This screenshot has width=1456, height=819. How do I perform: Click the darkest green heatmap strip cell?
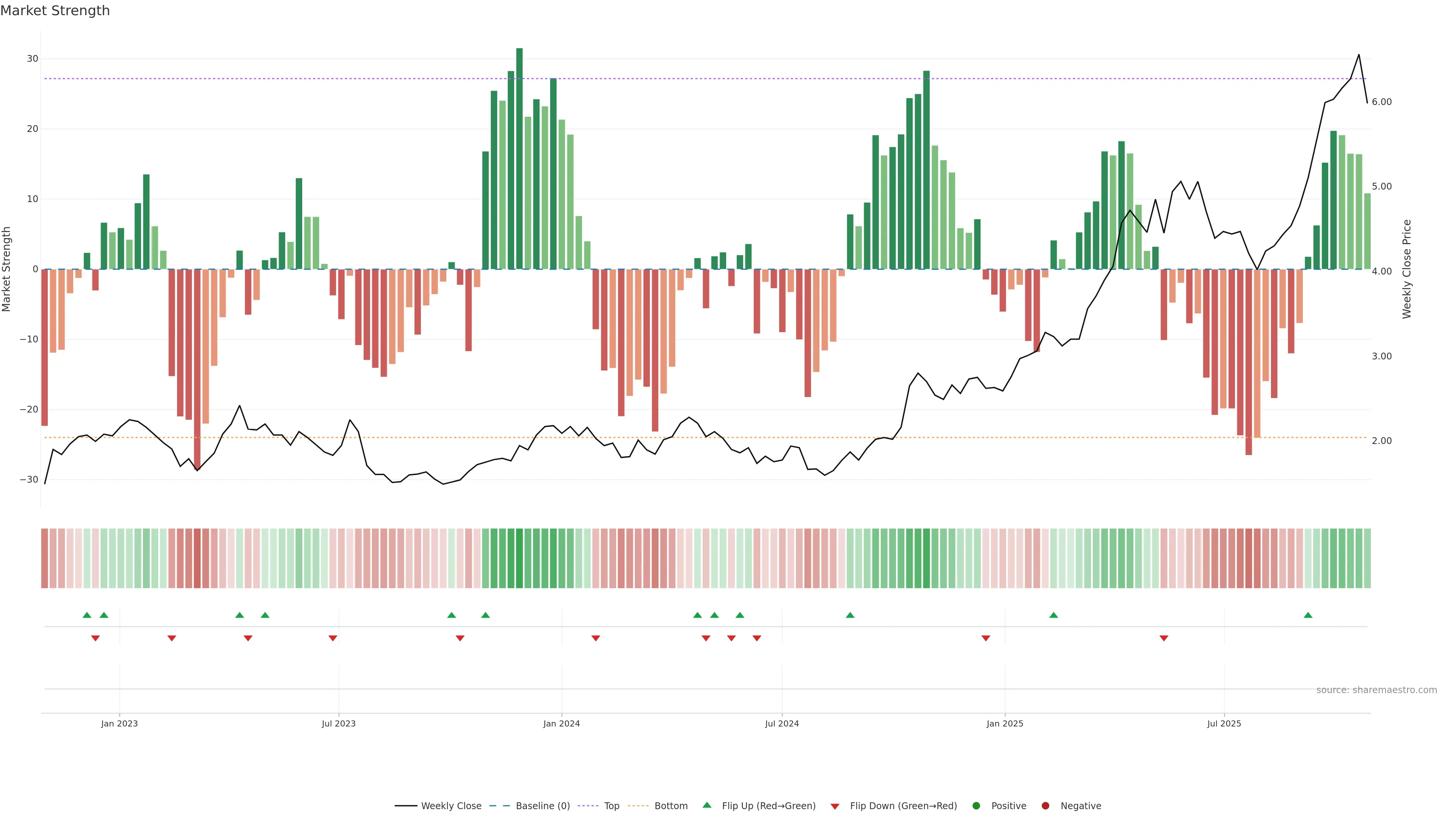(x=519, y=559)
